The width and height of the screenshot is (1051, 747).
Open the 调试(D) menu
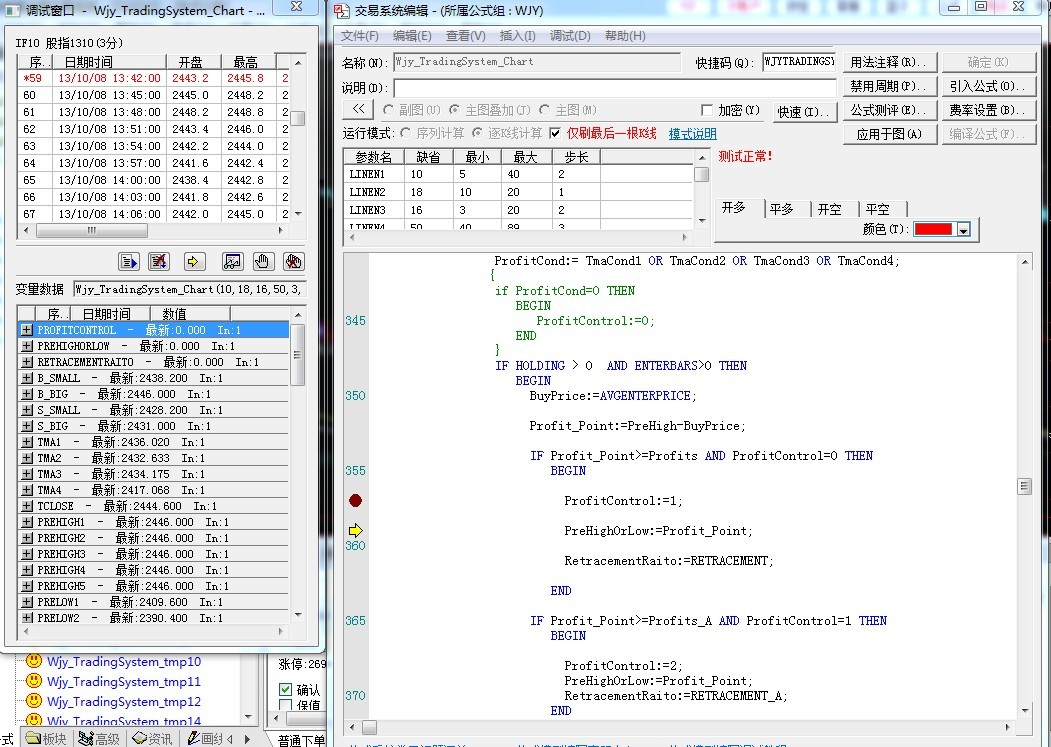coord(570,36)
